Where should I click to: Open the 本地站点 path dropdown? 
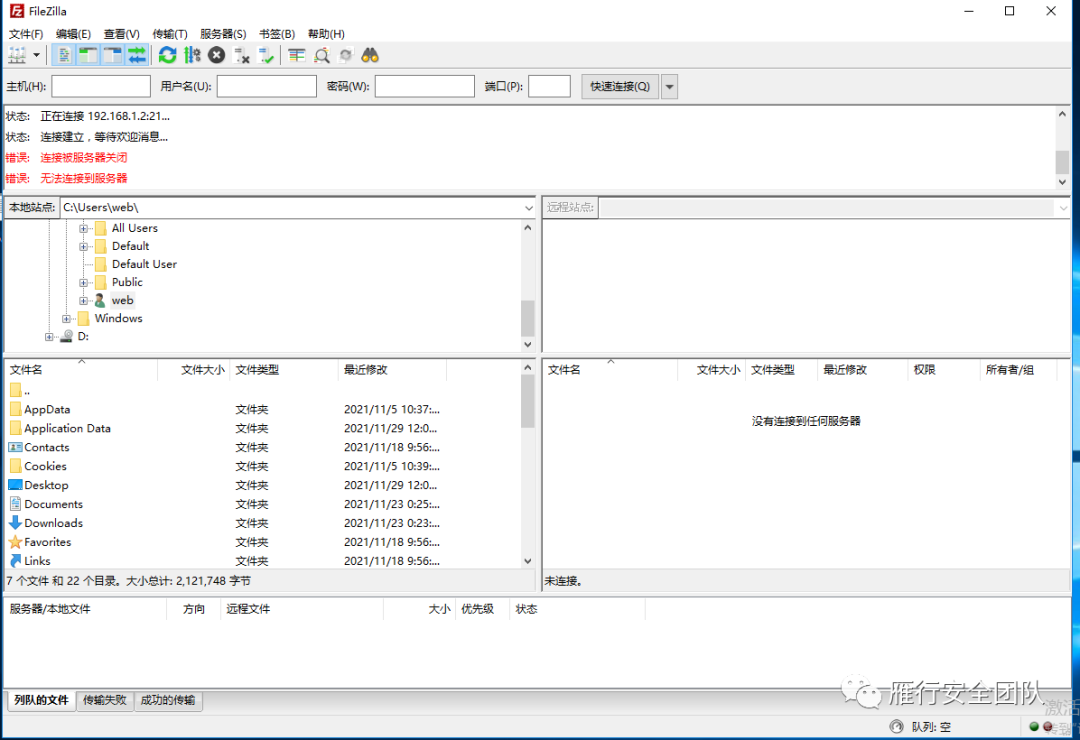(x=528, y=207)
